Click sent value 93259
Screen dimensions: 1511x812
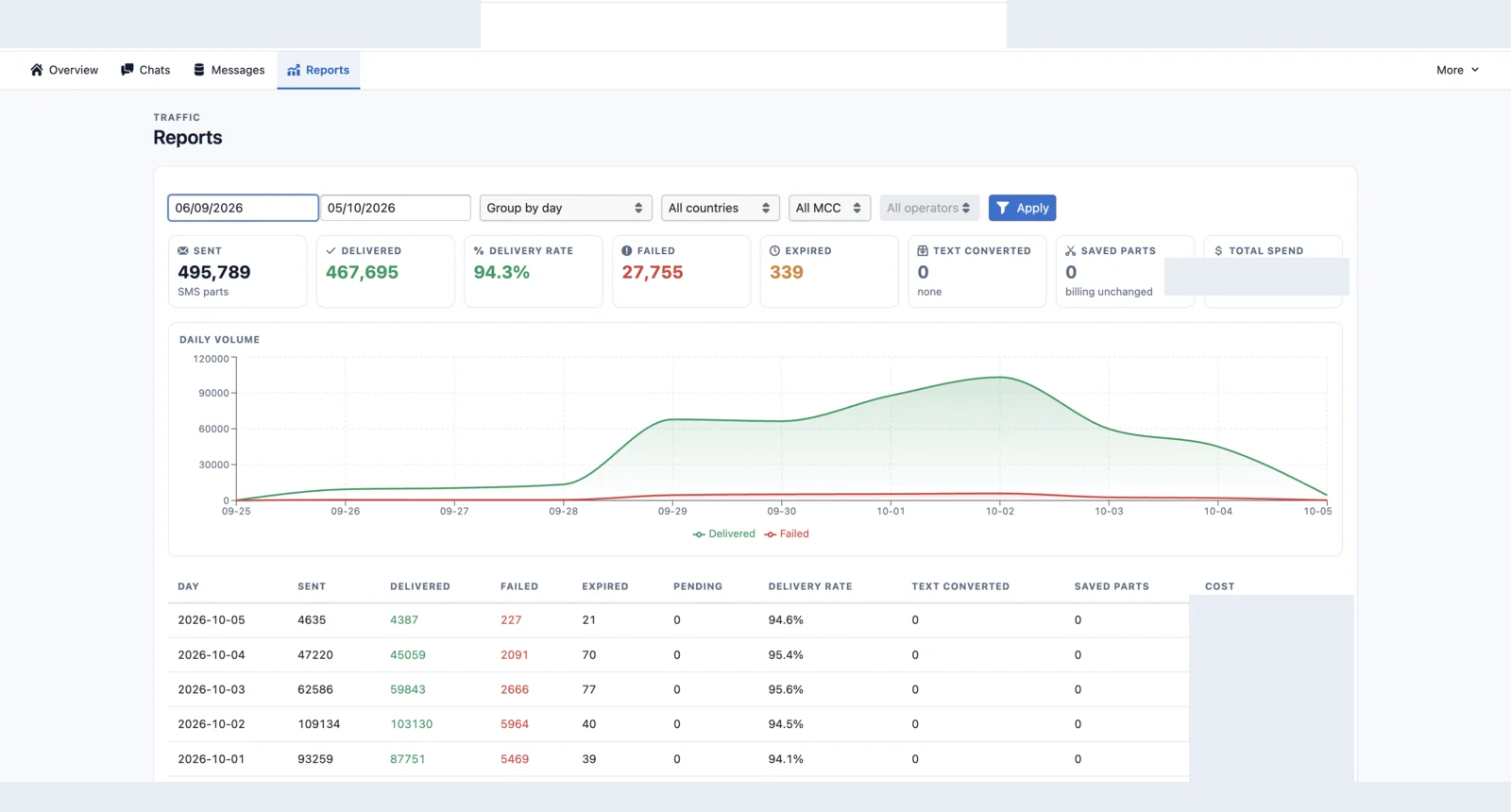(x=315, y=759)
